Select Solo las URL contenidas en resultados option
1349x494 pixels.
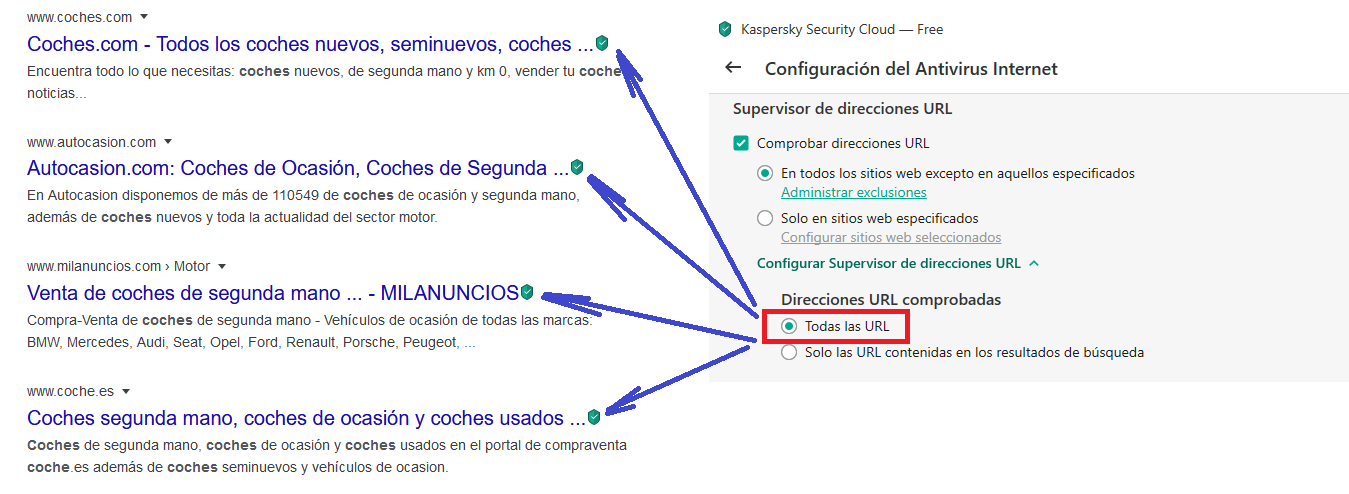coord(789,352)
